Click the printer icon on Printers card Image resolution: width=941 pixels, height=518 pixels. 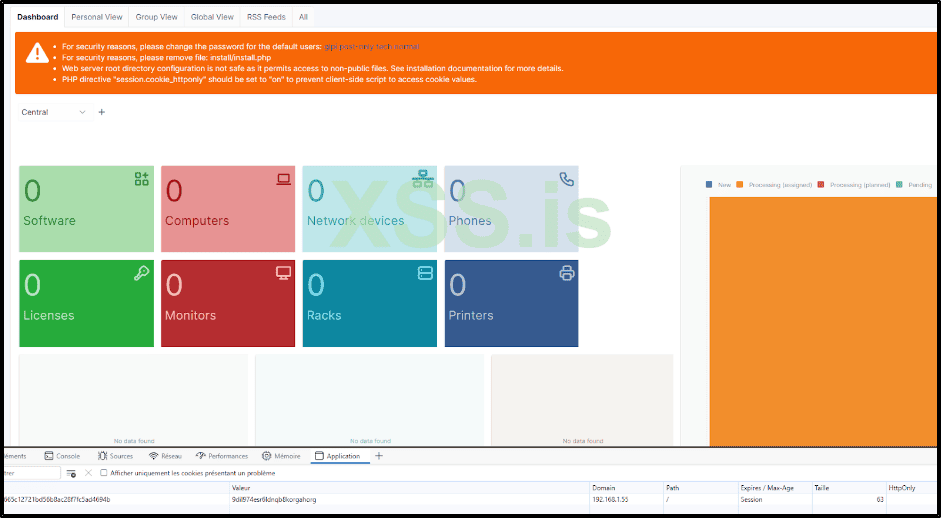coord(567,274)
